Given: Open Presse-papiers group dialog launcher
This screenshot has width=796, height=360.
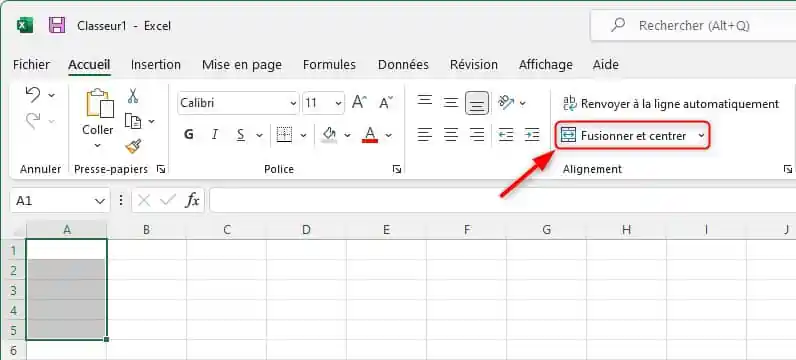Looking at the screenshot, I should 161,169.
